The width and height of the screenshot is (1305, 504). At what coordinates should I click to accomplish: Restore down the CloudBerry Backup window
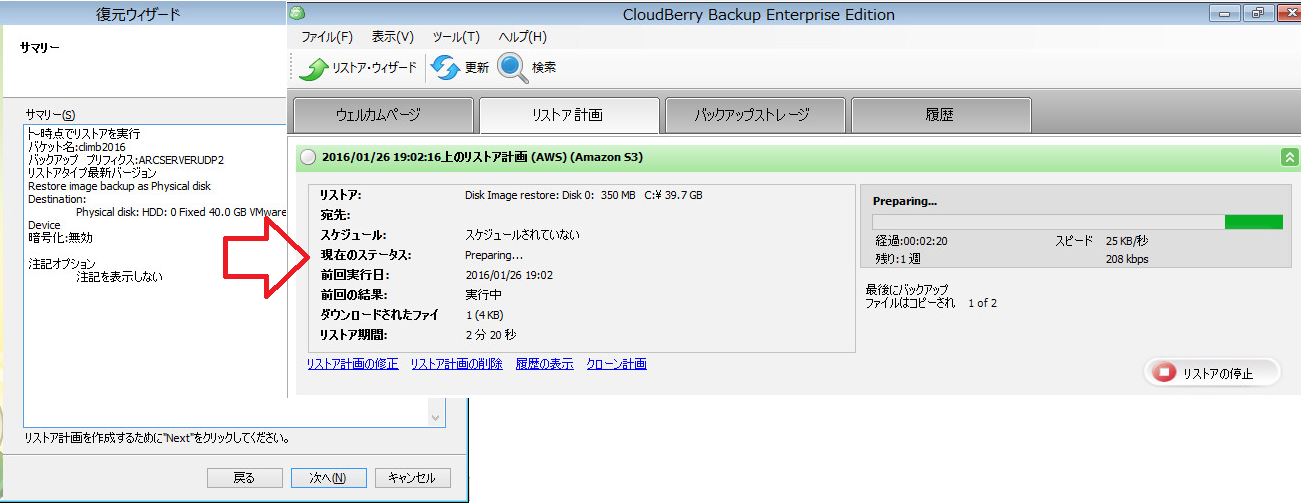1257,13
